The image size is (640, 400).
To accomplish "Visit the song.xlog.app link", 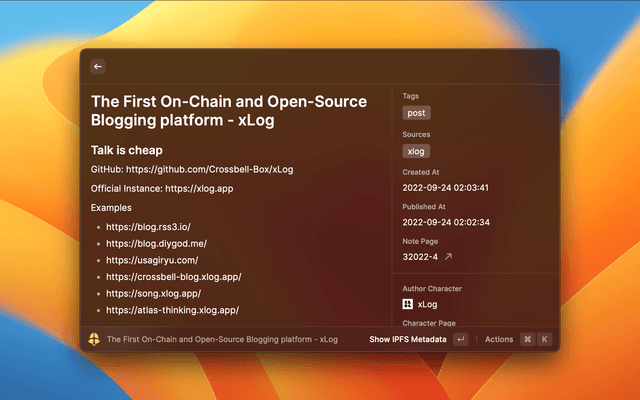I will click(153, 294).
